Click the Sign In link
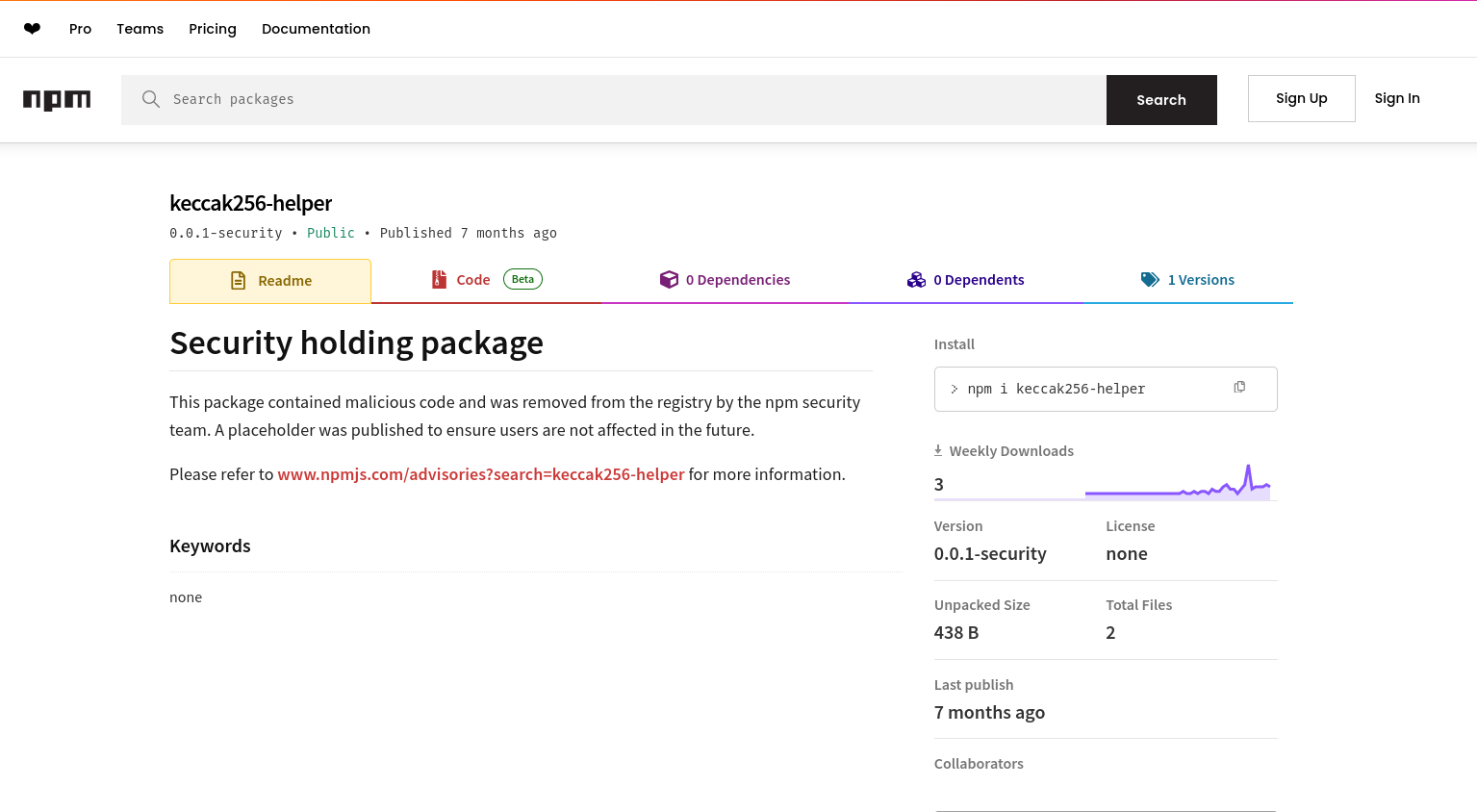Image resolution: width=1477 pixels, height=812 pixels. pos(1396,98)
